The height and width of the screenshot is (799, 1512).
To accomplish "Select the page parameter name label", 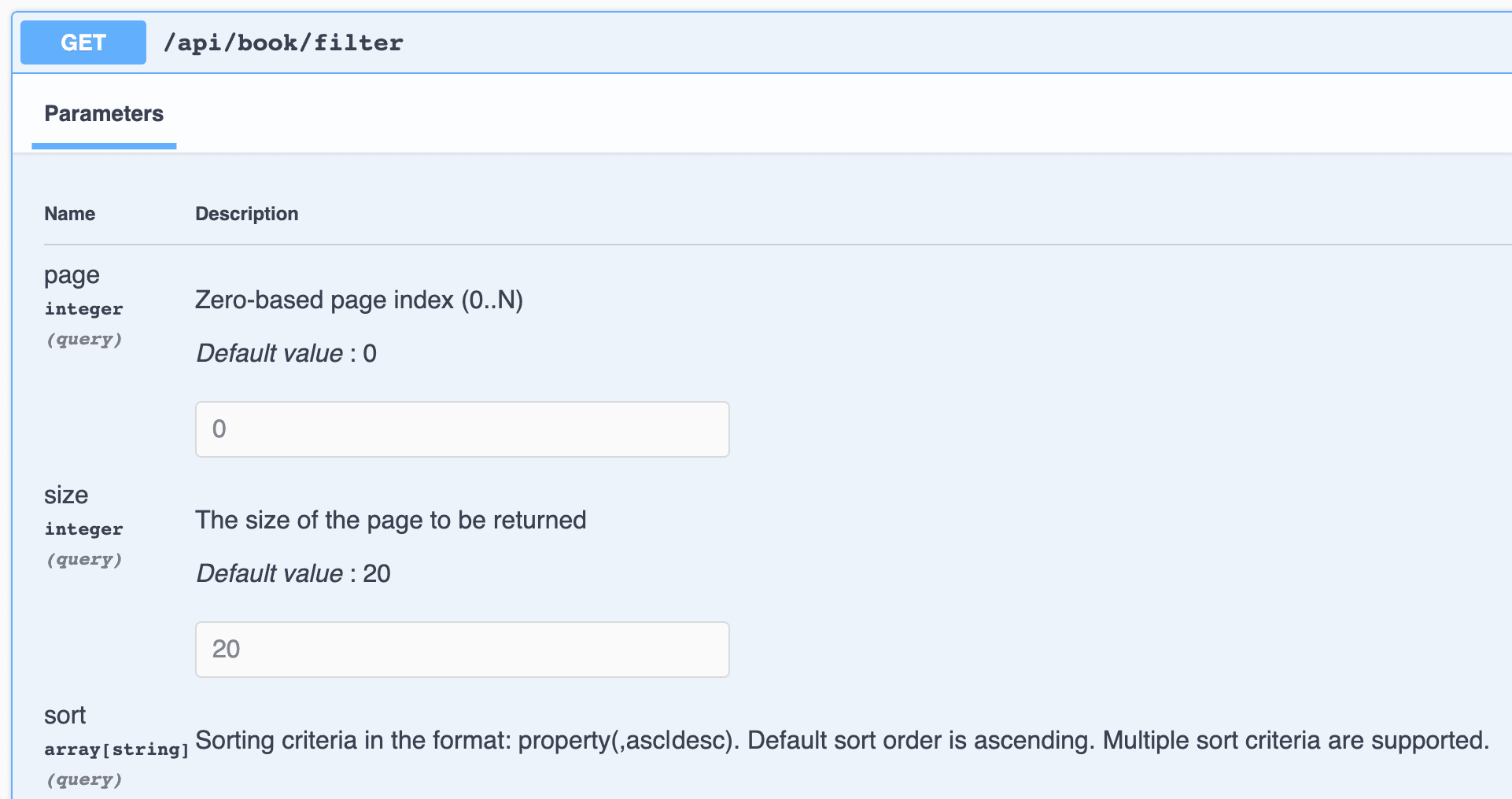I will (72, 274).
